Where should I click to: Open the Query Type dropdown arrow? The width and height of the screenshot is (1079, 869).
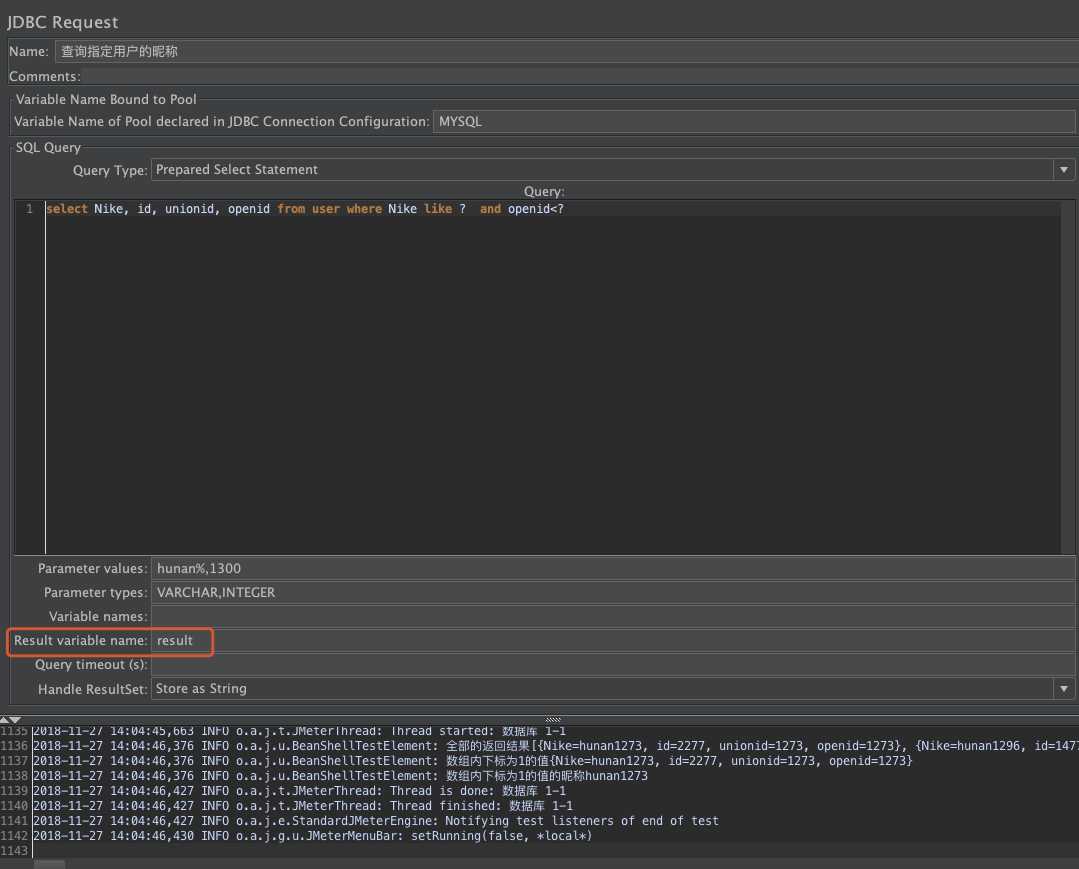(1064, 170)
